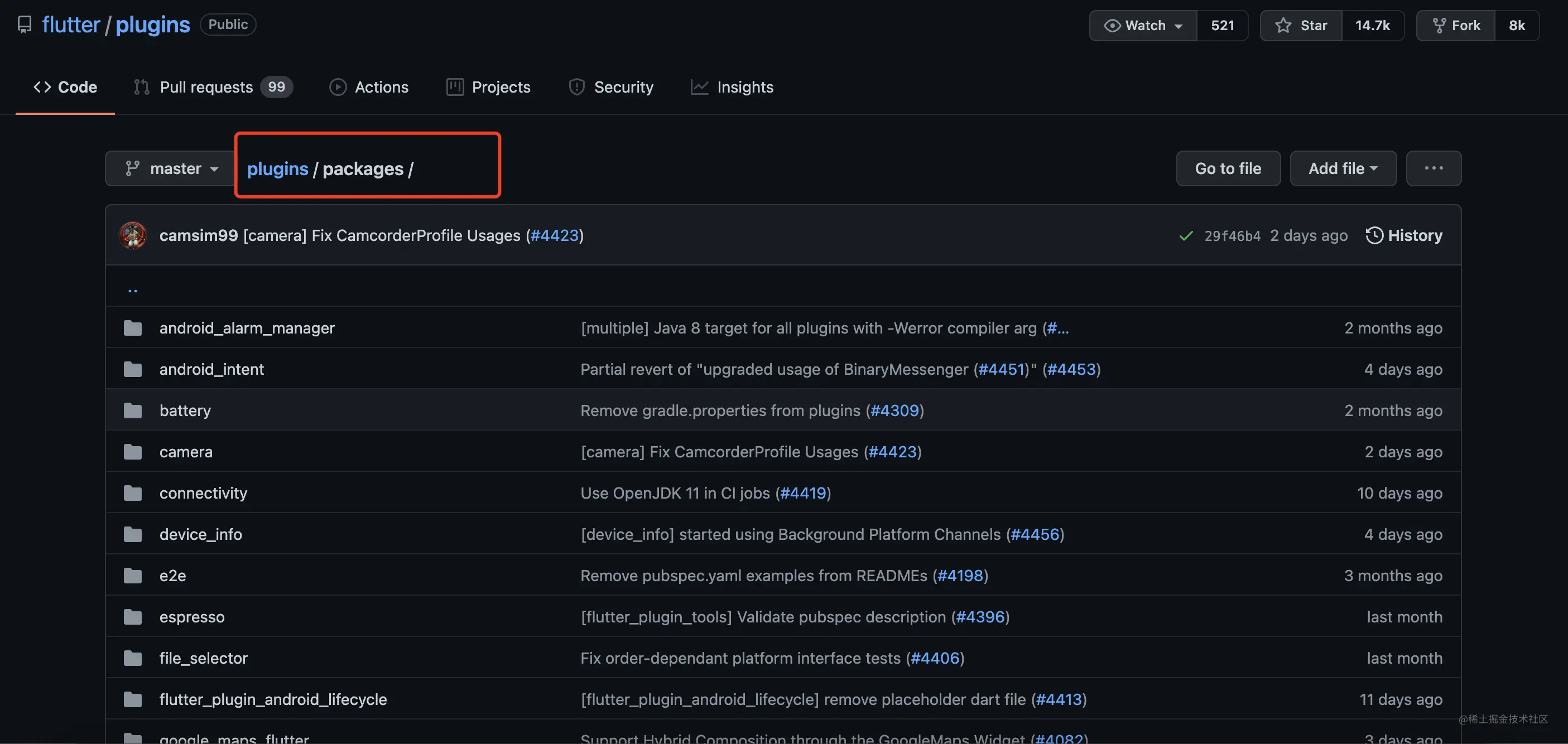
Task: Click the folder icon for battery
Action: (x=133, y=410)
